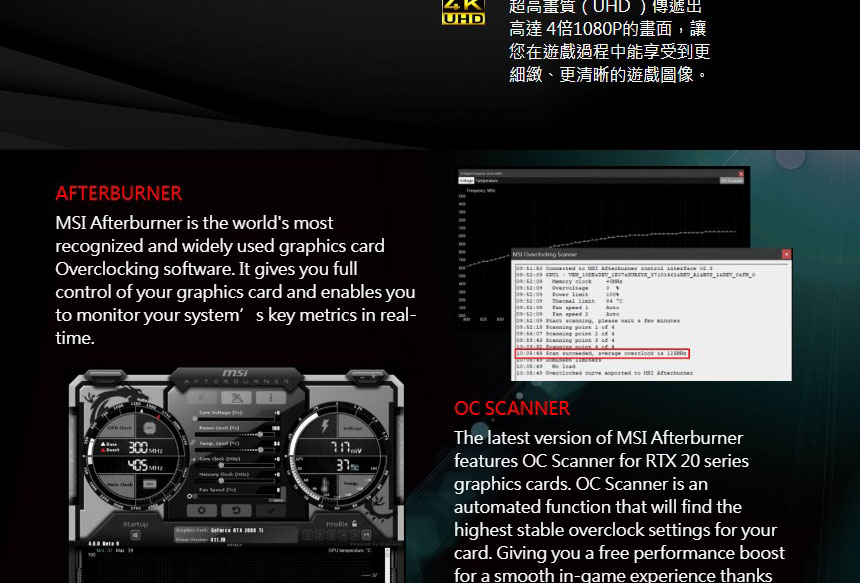Click the OC Scanner button in curve editor

point(732,180)
